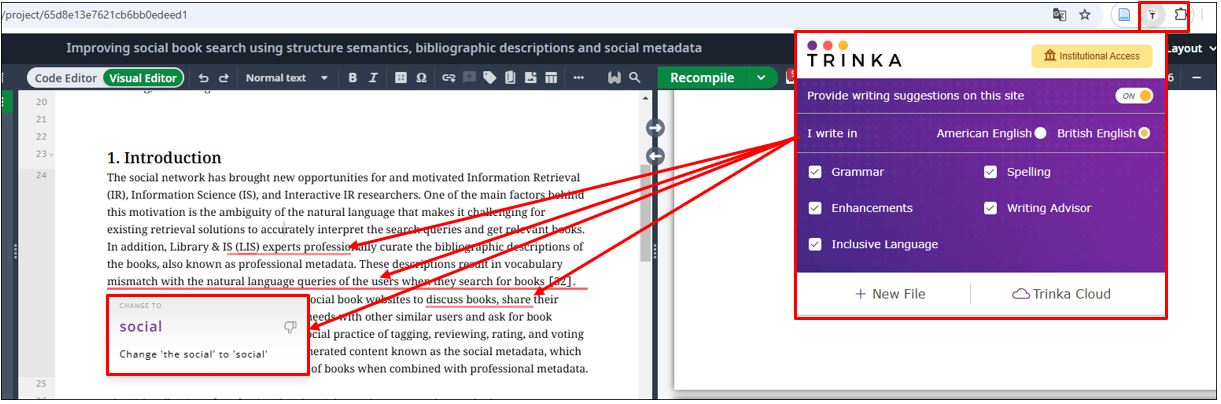Apply bold formatting with the B icon
1221x404 pixels.
[353, 78]
